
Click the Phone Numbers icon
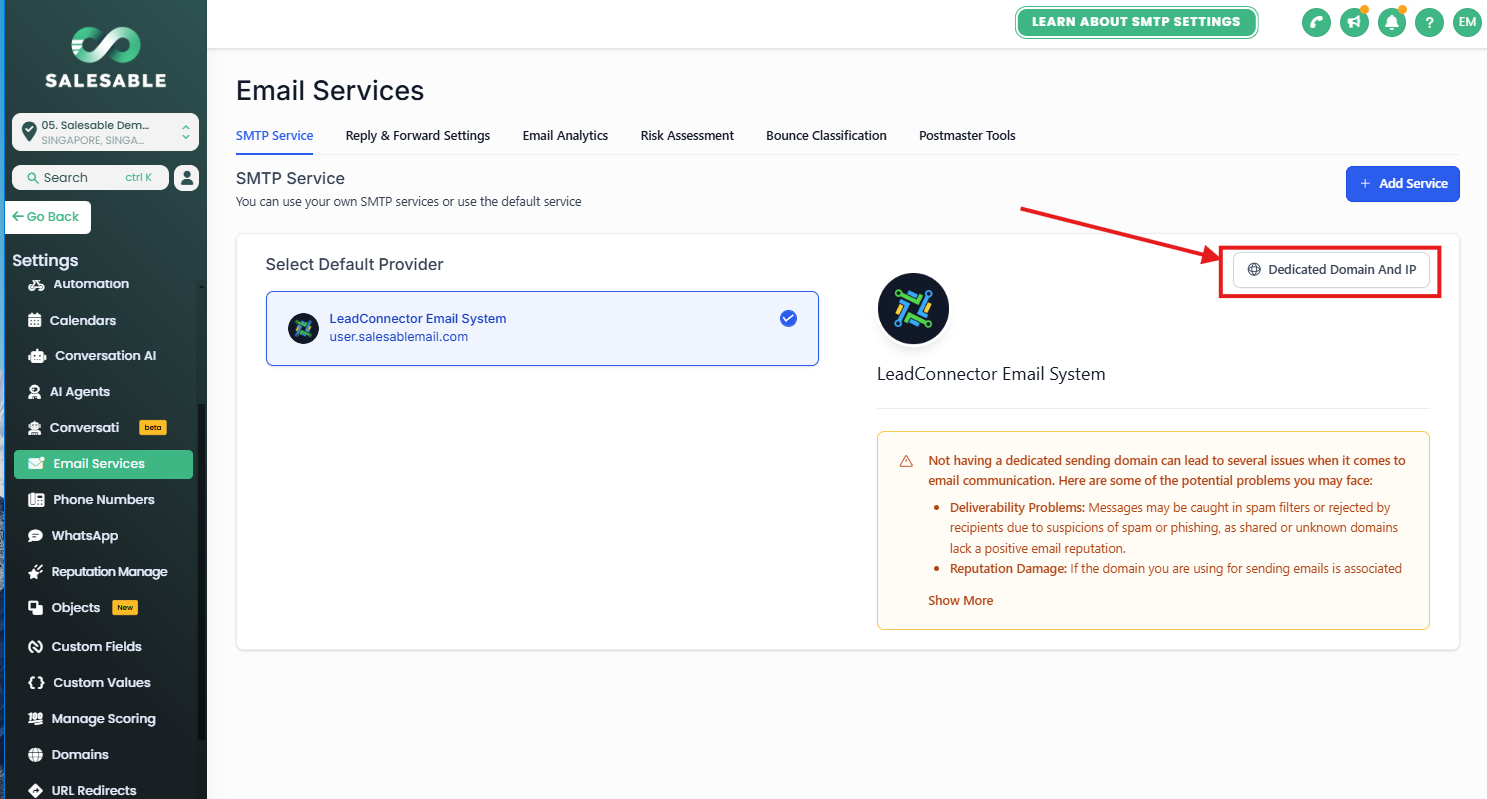pyautogui.click(x=36, y=500)
